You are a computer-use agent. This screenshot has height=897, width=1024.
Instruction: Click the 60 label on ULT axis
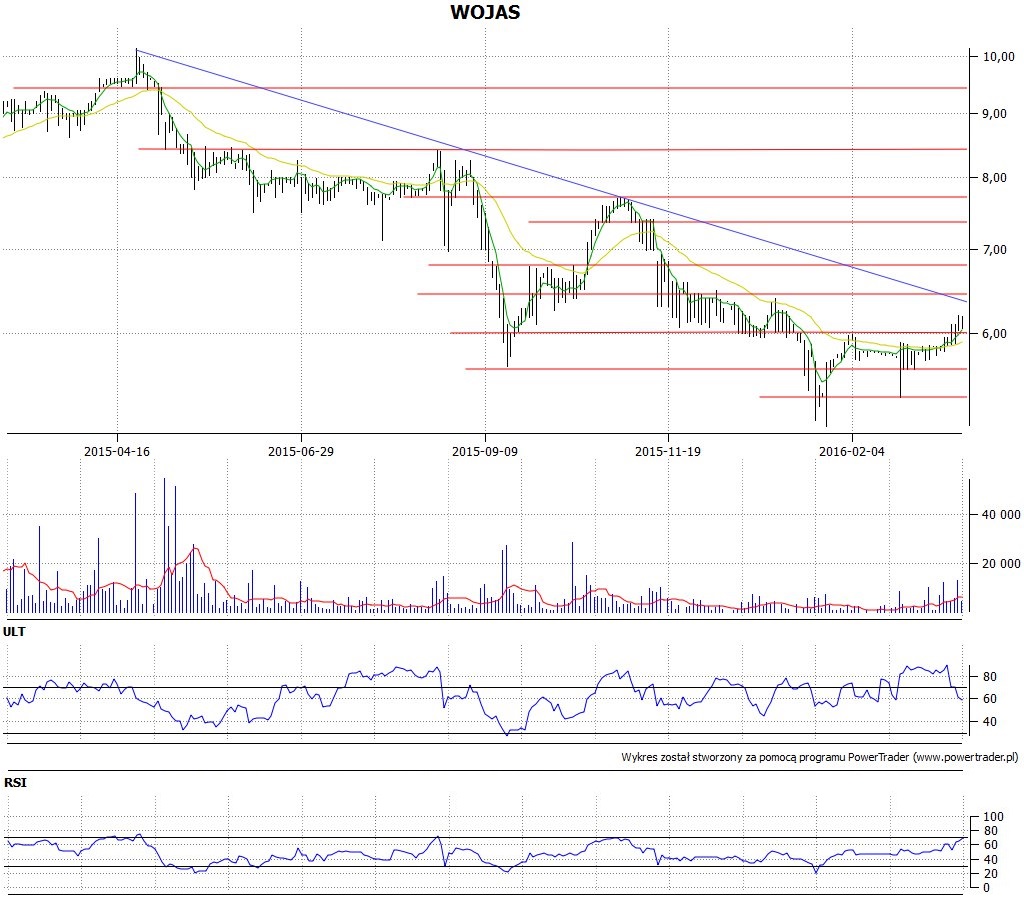989,699
